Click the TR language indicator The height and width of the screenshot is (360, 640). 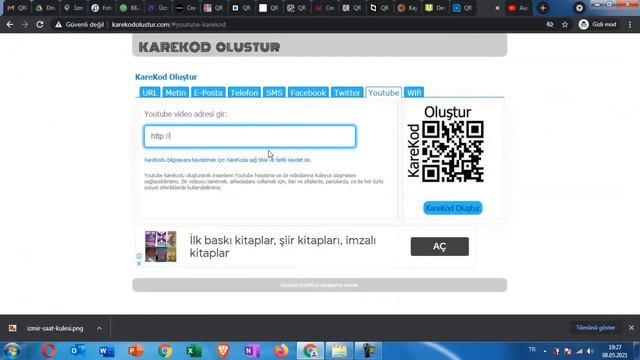coord(532,350)
